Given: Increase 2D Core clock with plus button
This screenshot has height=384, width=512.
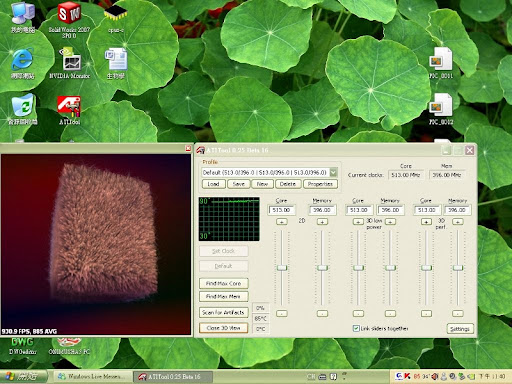Looking at the screenshot, I should point(282,222).
